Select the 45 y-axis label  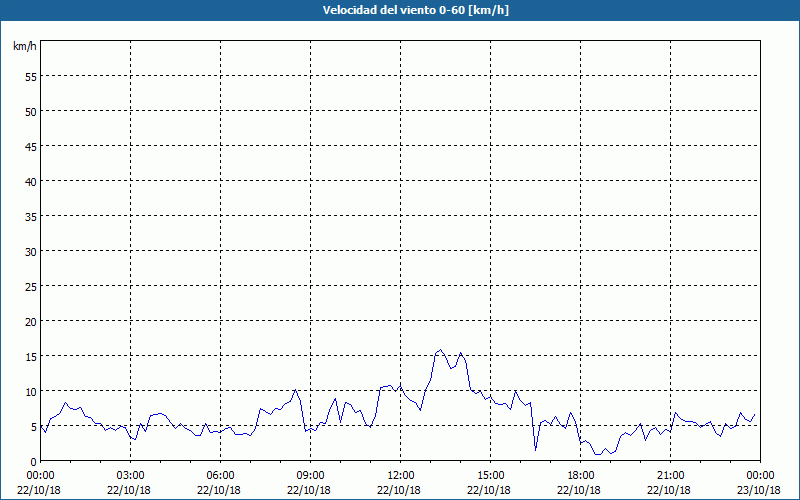pos(31,146)
